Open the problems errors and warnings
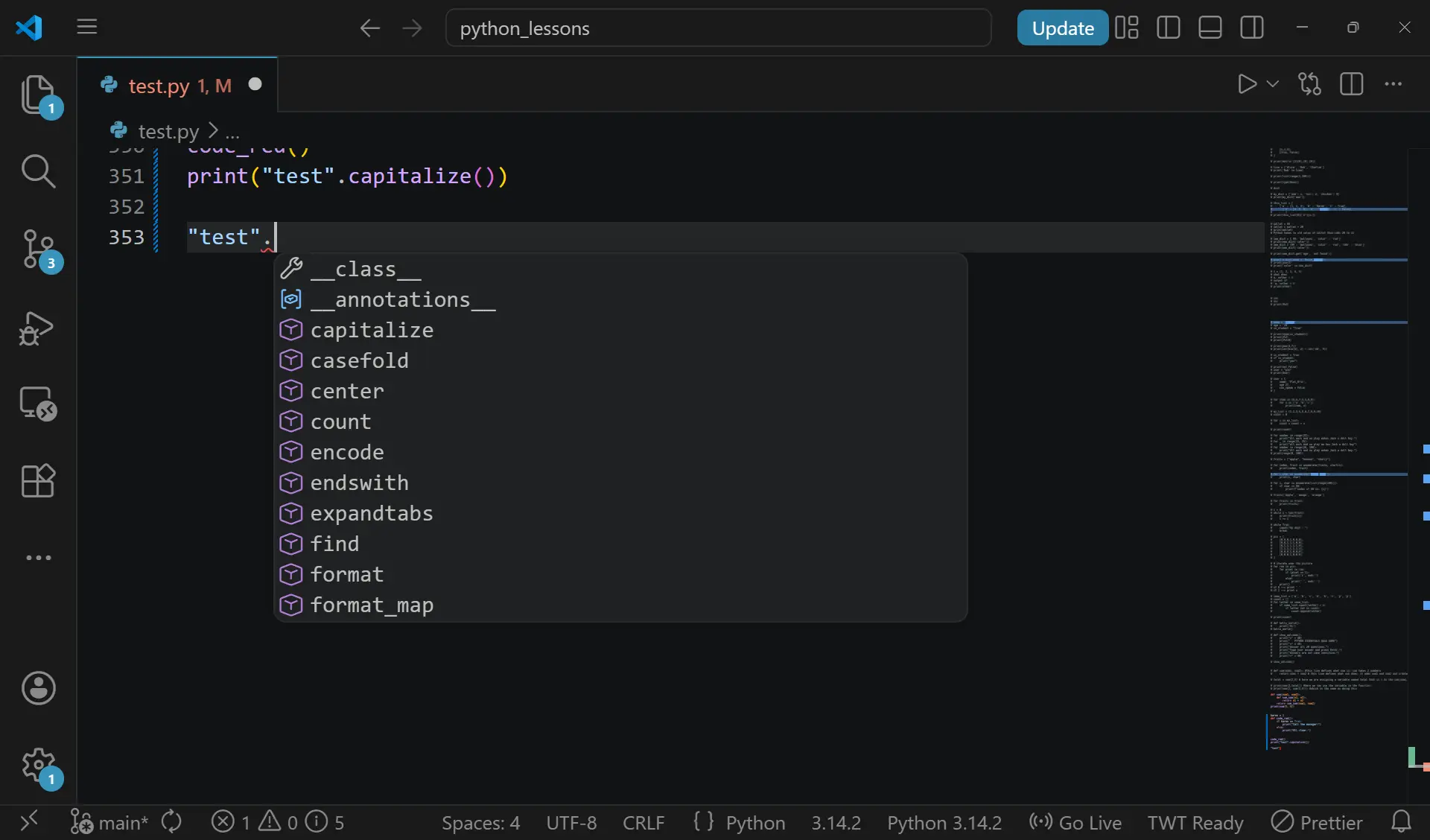The width and height of the screenshot is (1430, 840). click(277, 822)
